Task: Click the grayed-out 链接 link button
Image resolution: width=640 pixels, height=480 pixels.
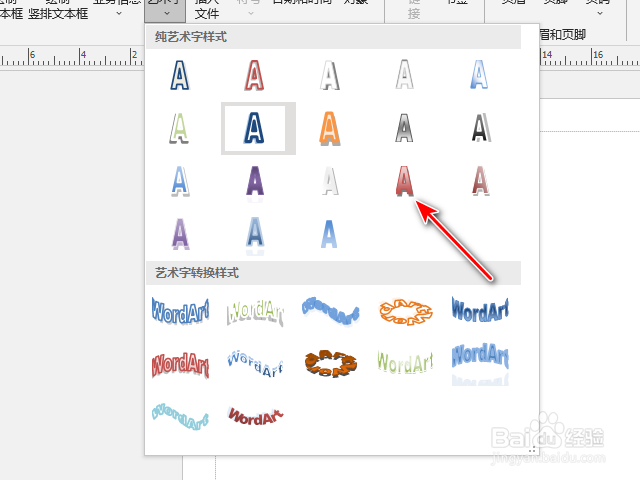Action: [414, 10]
